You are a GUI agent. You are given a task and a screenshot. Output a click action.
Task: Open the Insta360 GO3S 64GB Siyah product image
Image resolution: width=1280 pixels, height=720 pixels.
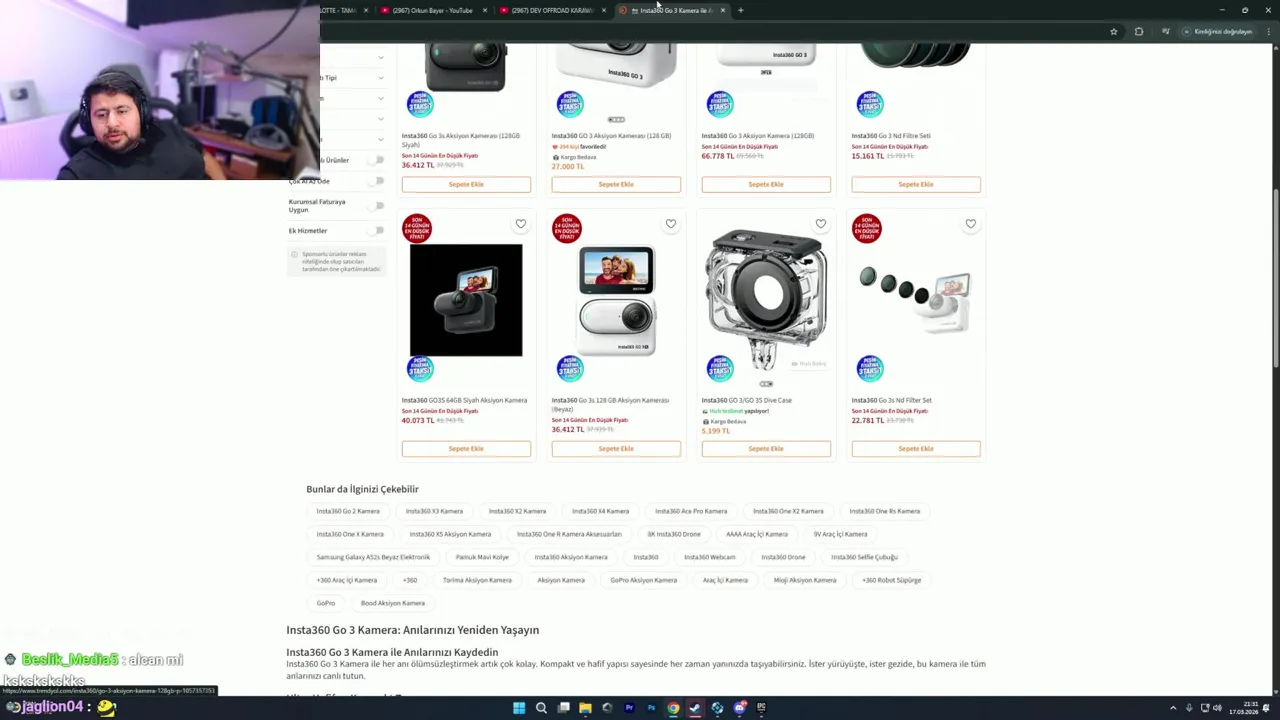(466, 300)
